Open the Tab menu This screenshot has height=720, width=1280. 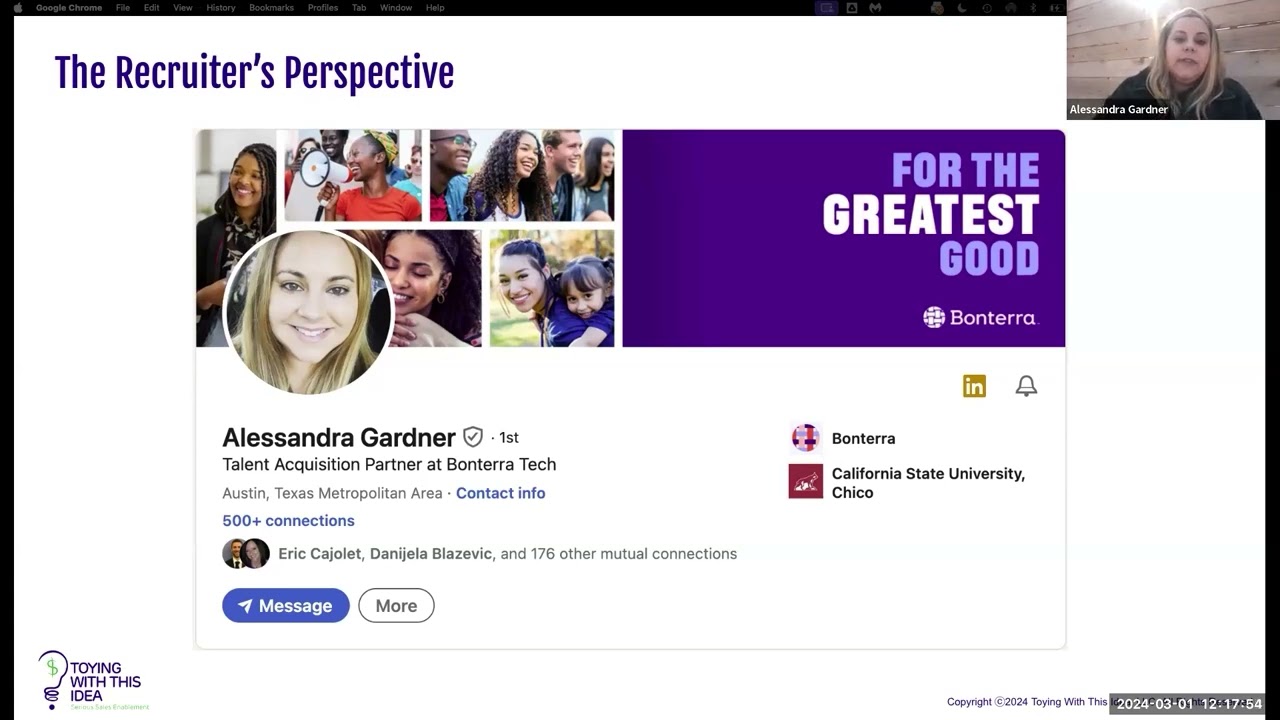(359, 8)
